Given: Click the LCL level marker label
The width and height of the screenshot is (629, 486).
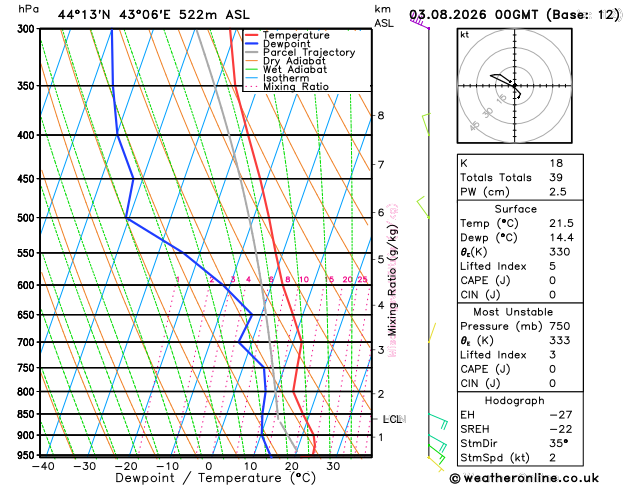Looking at the screenshot, I should click(x=392, y=419).
